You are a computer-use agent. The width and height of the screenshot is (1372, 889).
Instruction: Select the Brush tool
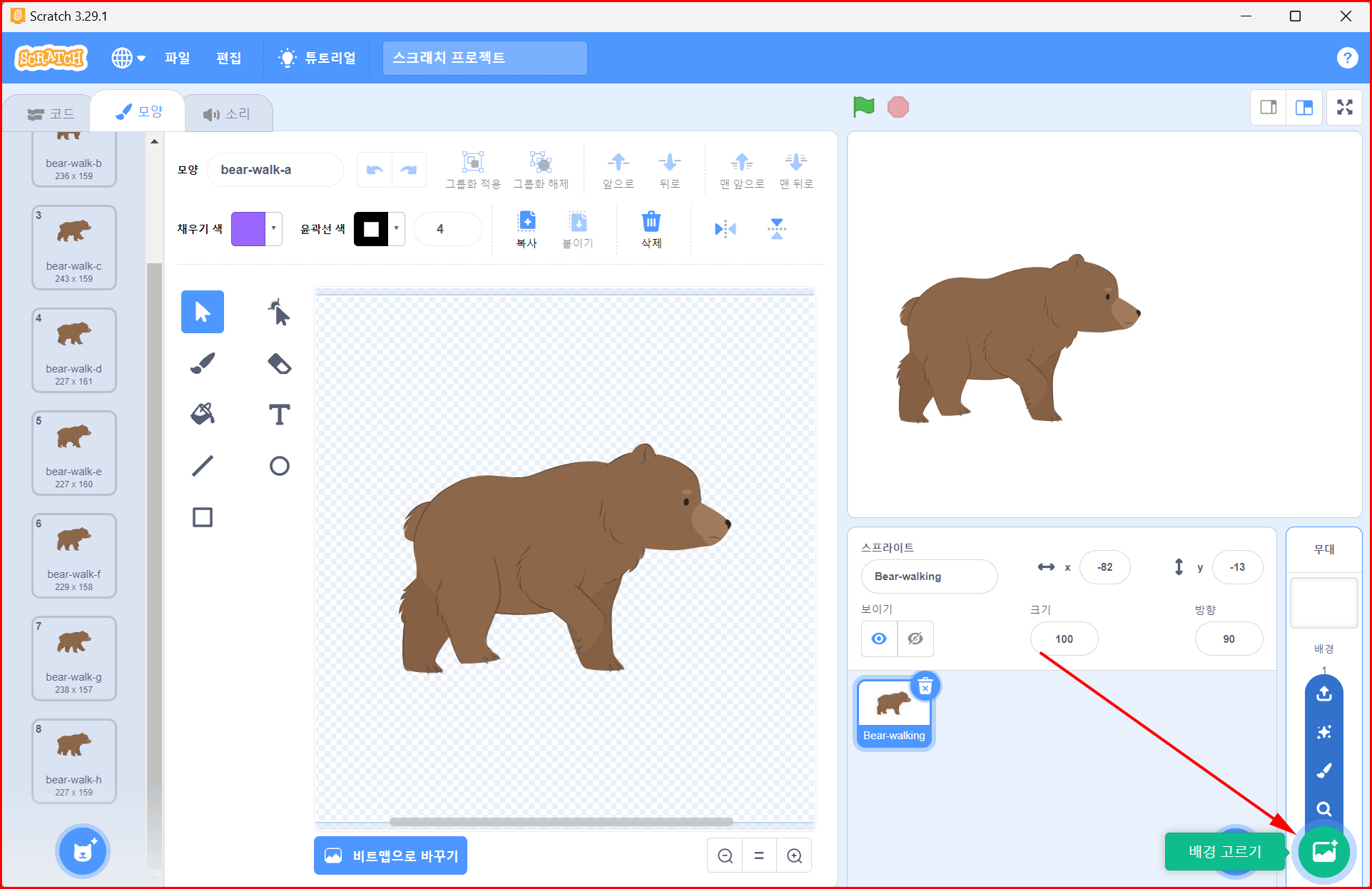pos(203,363)
